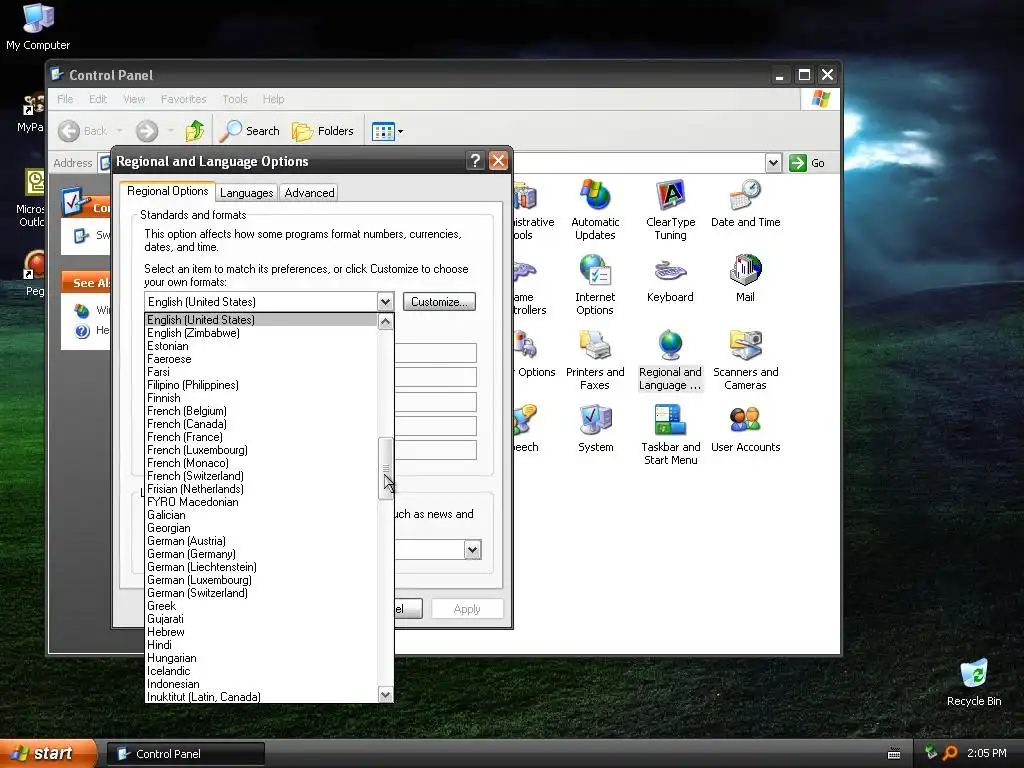
Task: Select French (France) in the list
Action: pyautogui.click(x=261, y=437)
